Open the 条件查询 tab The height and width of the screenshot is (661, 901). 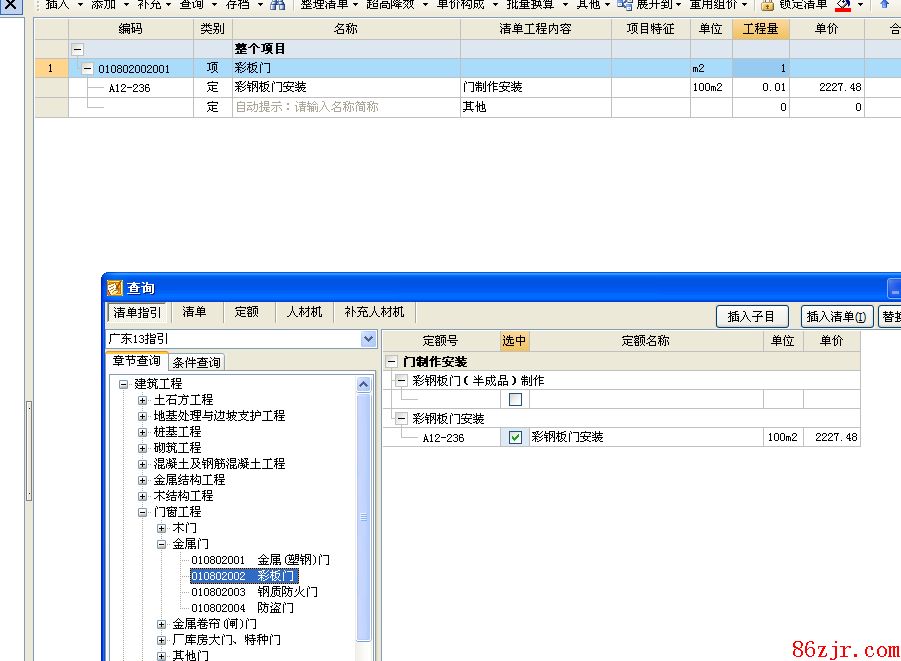click(x=197, y=362)
